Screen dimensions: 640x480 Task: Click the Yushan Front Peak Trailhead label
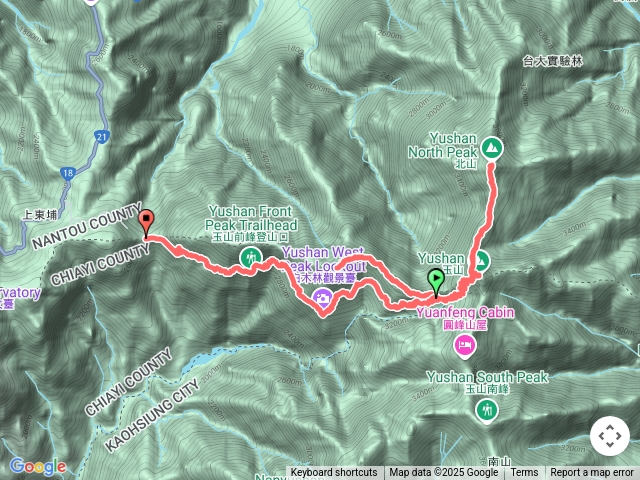point(251,218)
